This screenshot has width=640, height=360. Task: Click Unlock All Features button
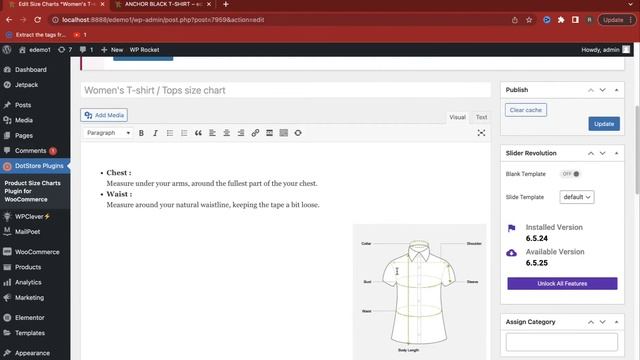click(x=562, y=284)
